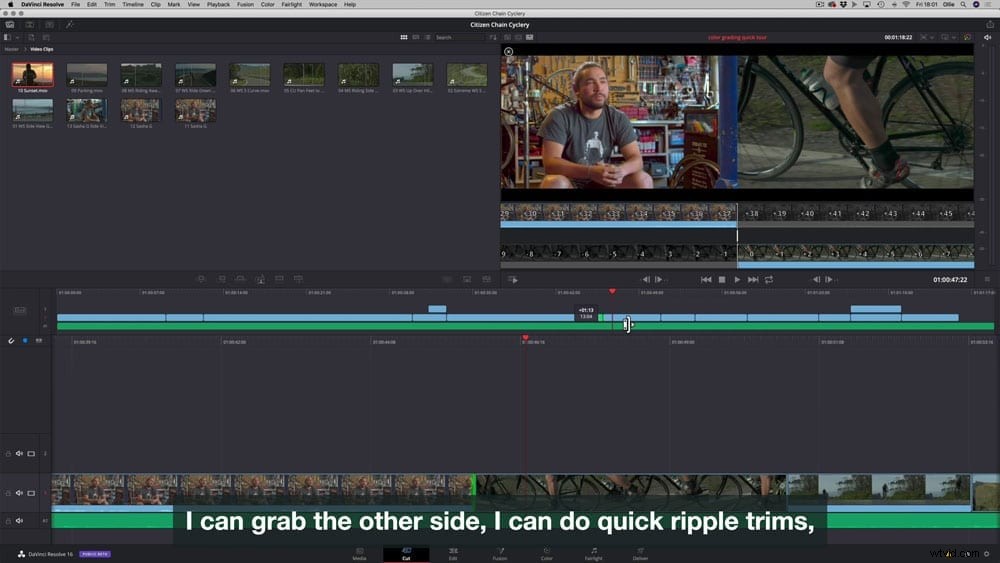Click the Cut transition icon
Viewport: 1000px width, 563px height.
pos(447,279)
